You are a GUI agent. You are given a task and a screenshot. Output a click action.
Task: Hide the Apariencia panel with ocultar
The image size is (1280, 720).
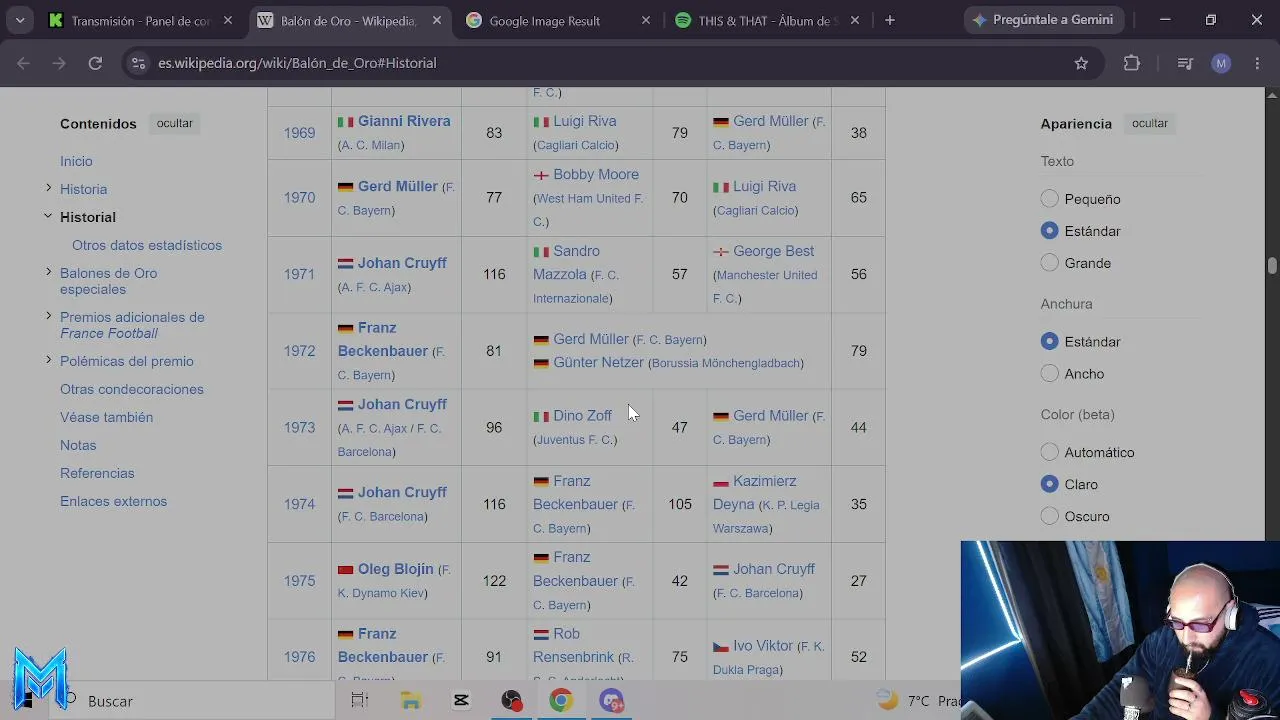[1149, 123]
